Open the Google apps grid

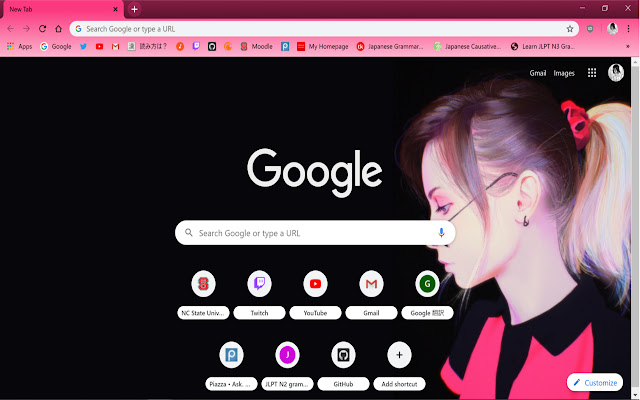point(592,73)
